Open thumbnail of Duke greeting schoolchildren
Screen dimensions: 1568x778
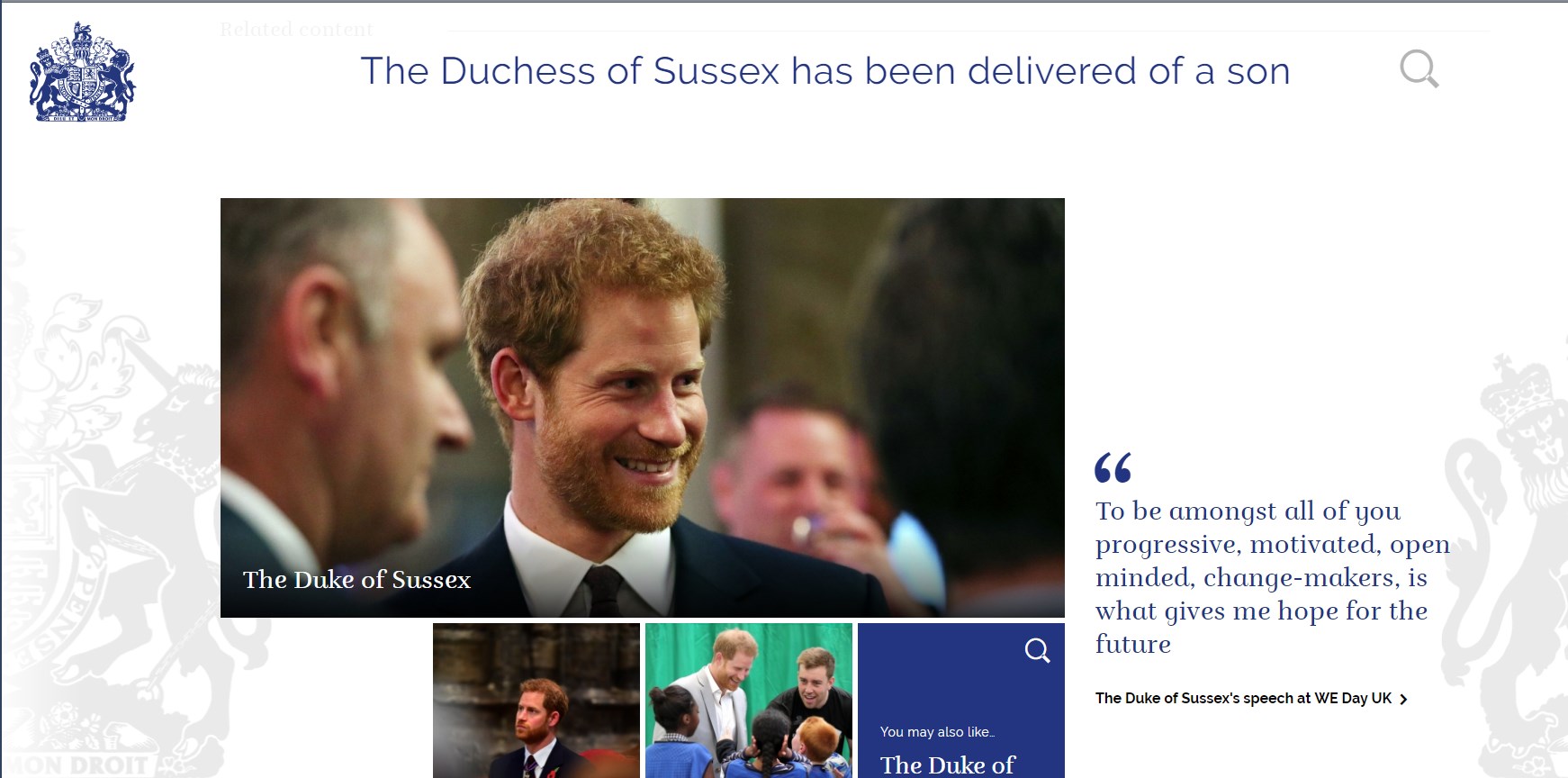pos(749,701)
